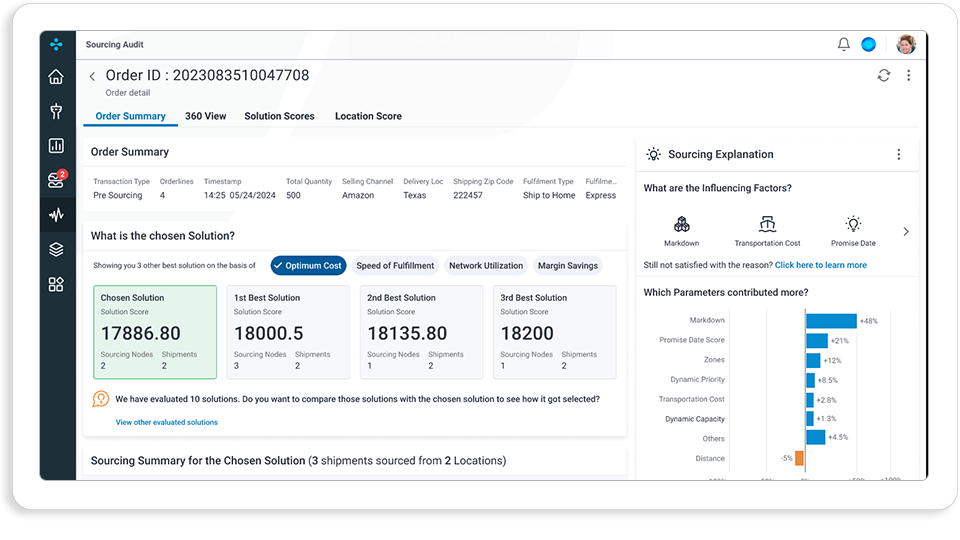Click the Promise Date Score +21% bar

point(817,340)
